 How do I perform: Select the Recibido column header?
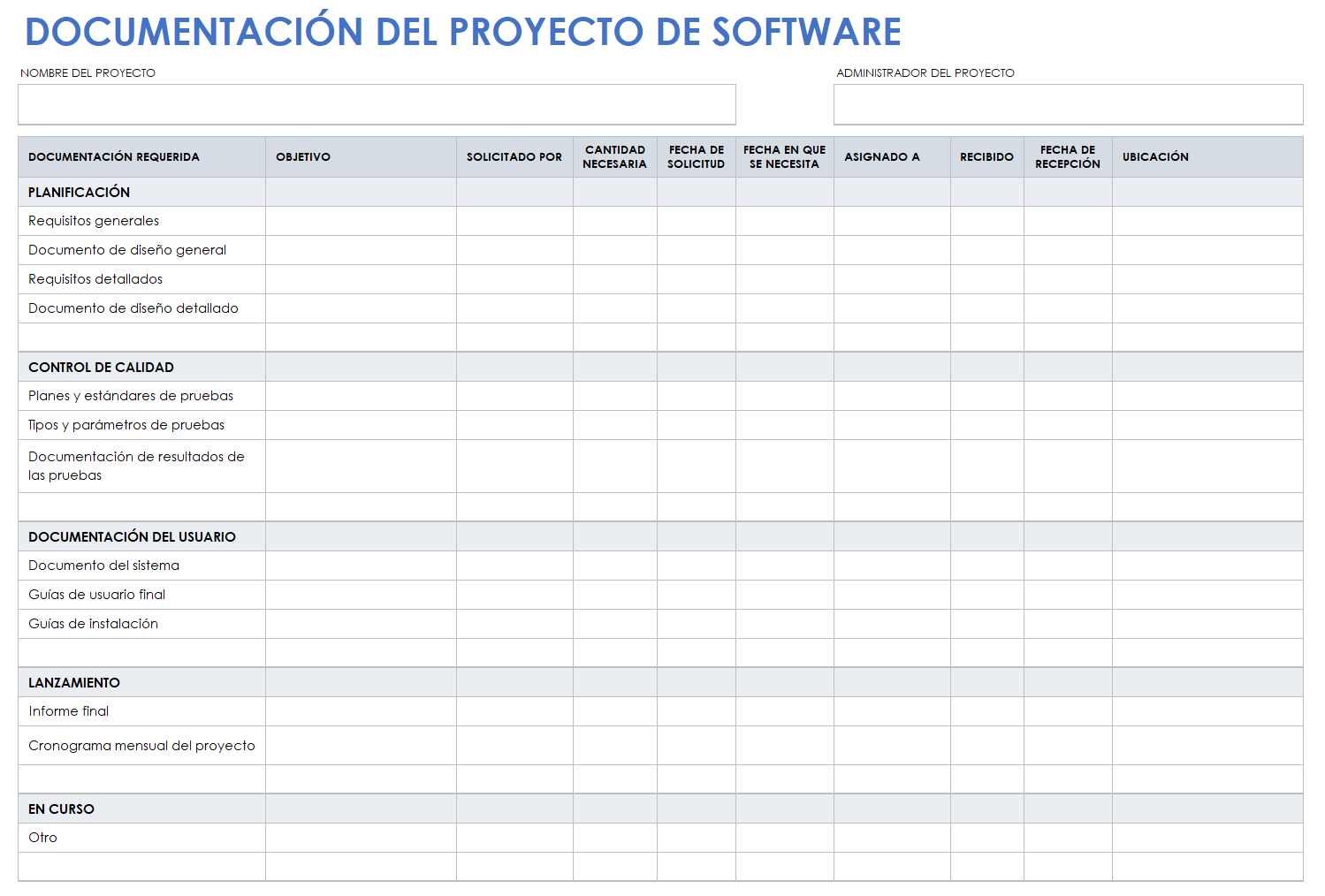click(x=987, y=157)
